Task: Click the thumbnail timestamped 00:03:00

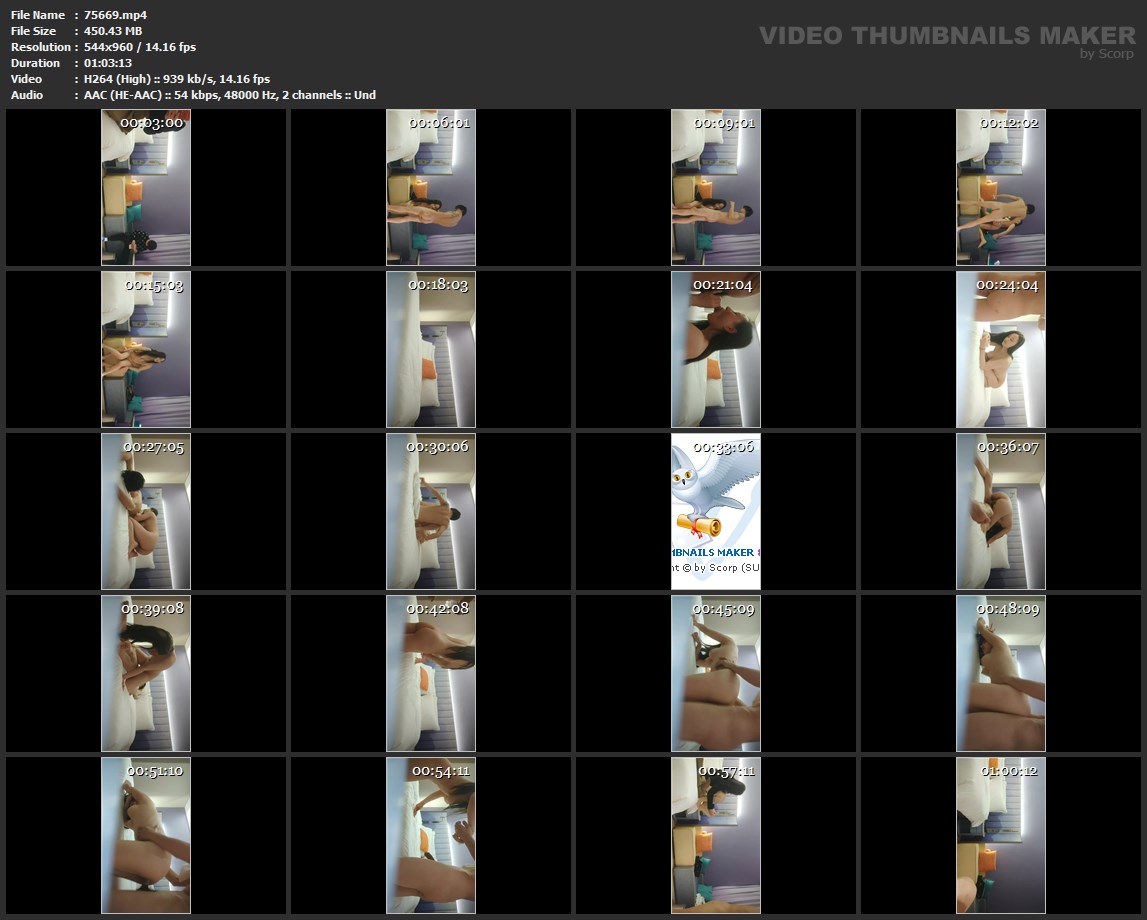Action: click(146, 187)
